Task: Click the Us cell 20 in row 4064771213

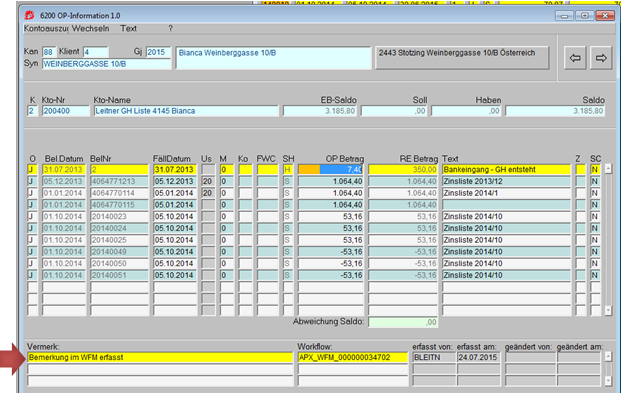Action: click(208, 181)
